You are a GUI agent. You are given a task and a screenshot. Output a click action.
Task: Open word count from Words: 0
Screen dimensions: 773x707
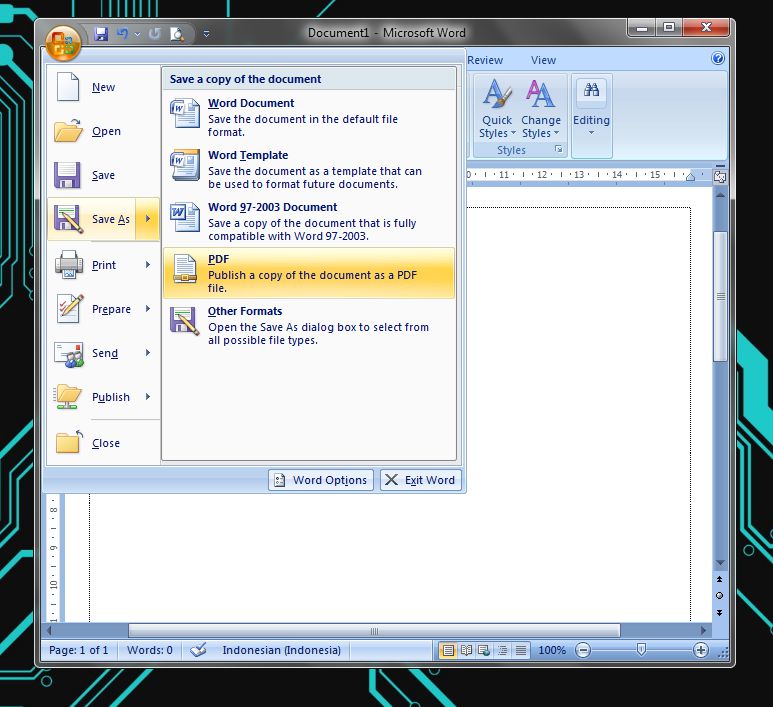point(149,650)
